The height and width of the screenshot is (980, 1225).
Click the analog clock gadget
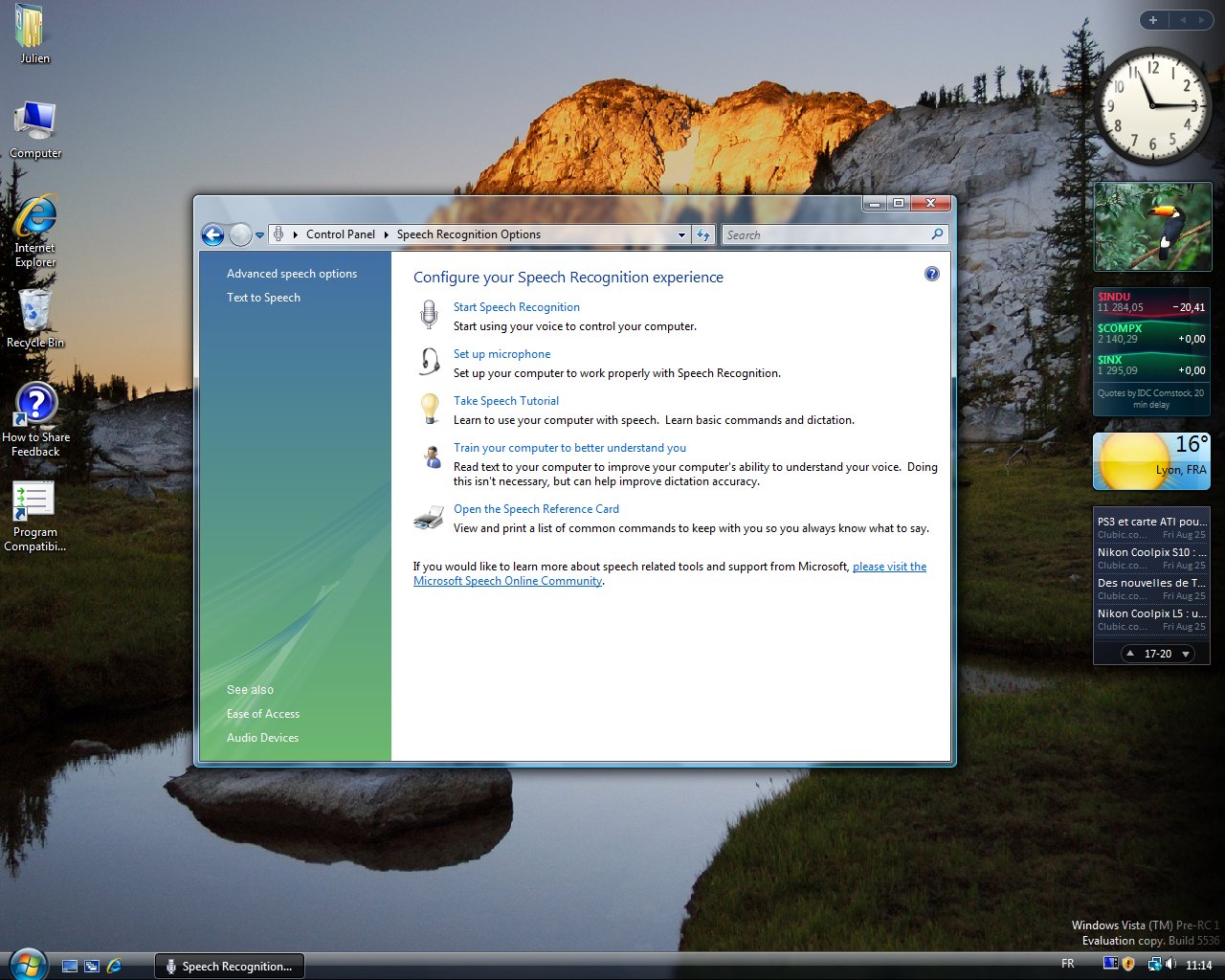point(1152,106)
